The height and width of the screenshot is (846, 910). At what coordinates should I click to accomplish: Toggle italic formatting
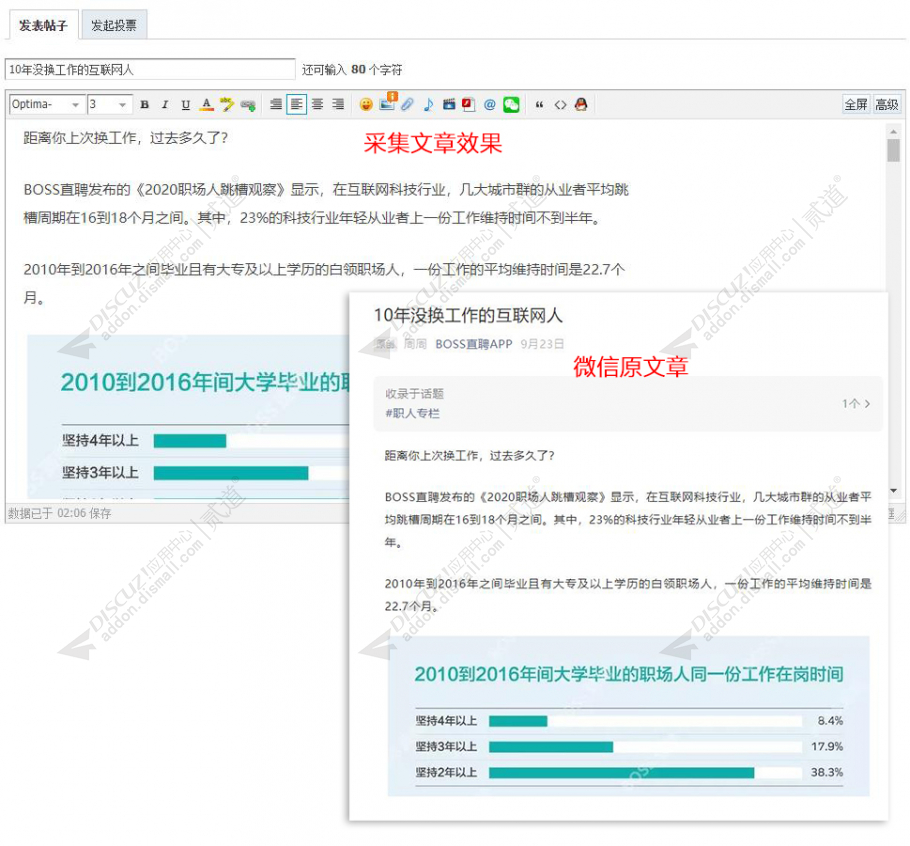pos(165,104)
